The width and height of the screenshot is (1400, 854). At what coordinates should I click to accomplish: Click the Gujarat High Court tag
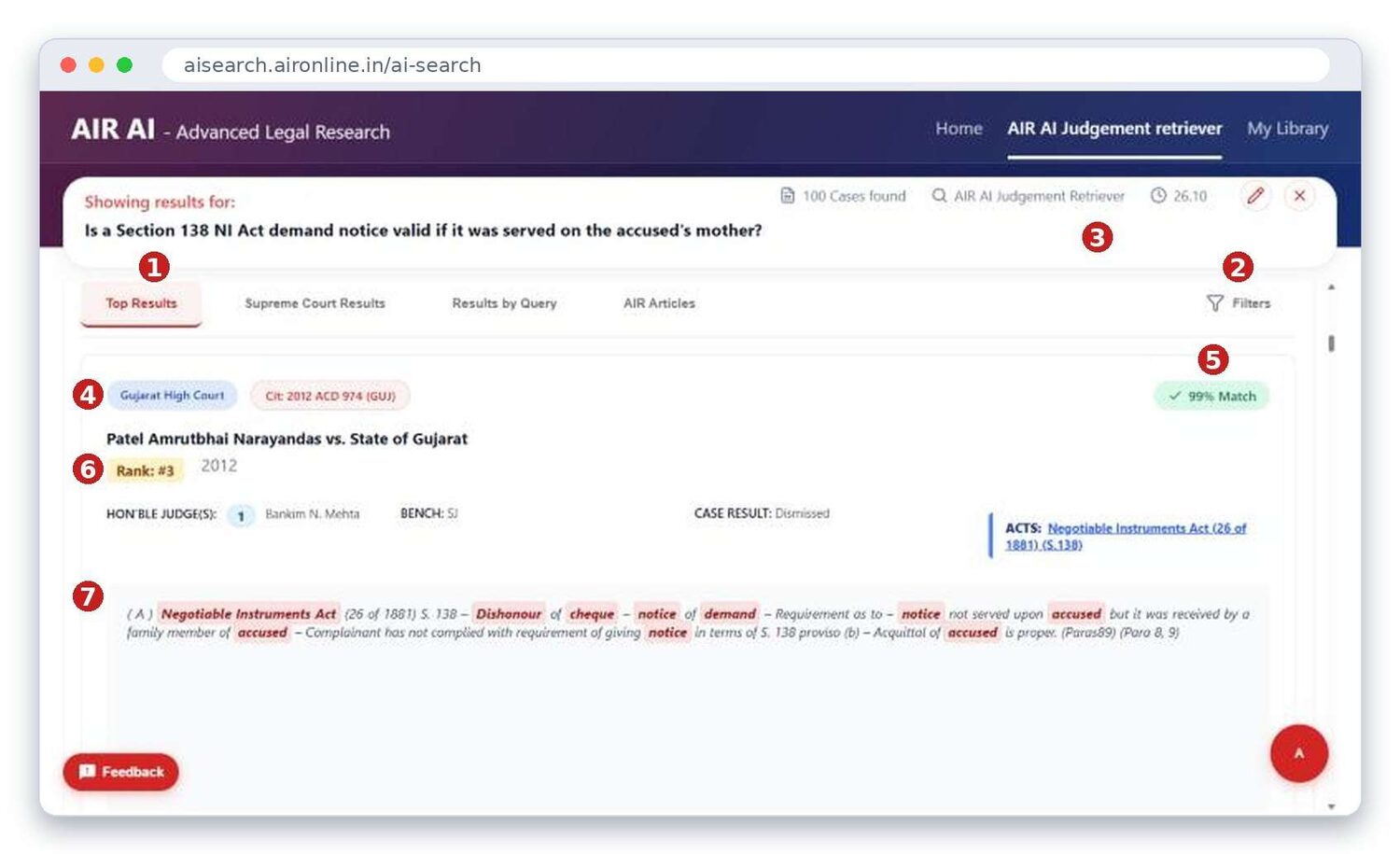pos(172,396)
